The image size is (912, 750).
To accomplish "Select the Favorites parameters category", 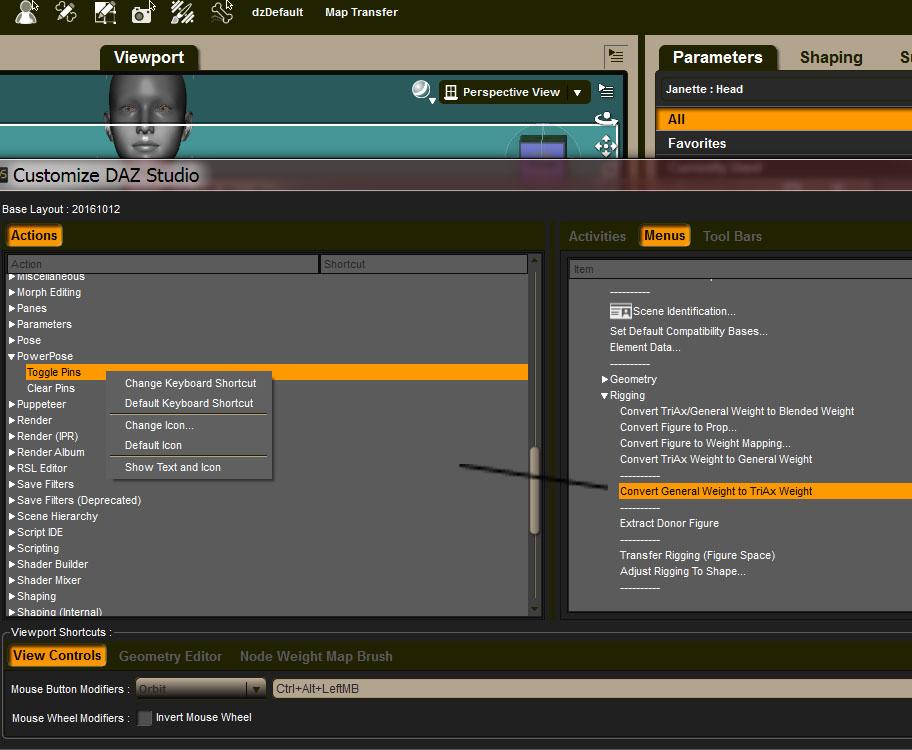I will pyautogui.click(x=783, y=143).
